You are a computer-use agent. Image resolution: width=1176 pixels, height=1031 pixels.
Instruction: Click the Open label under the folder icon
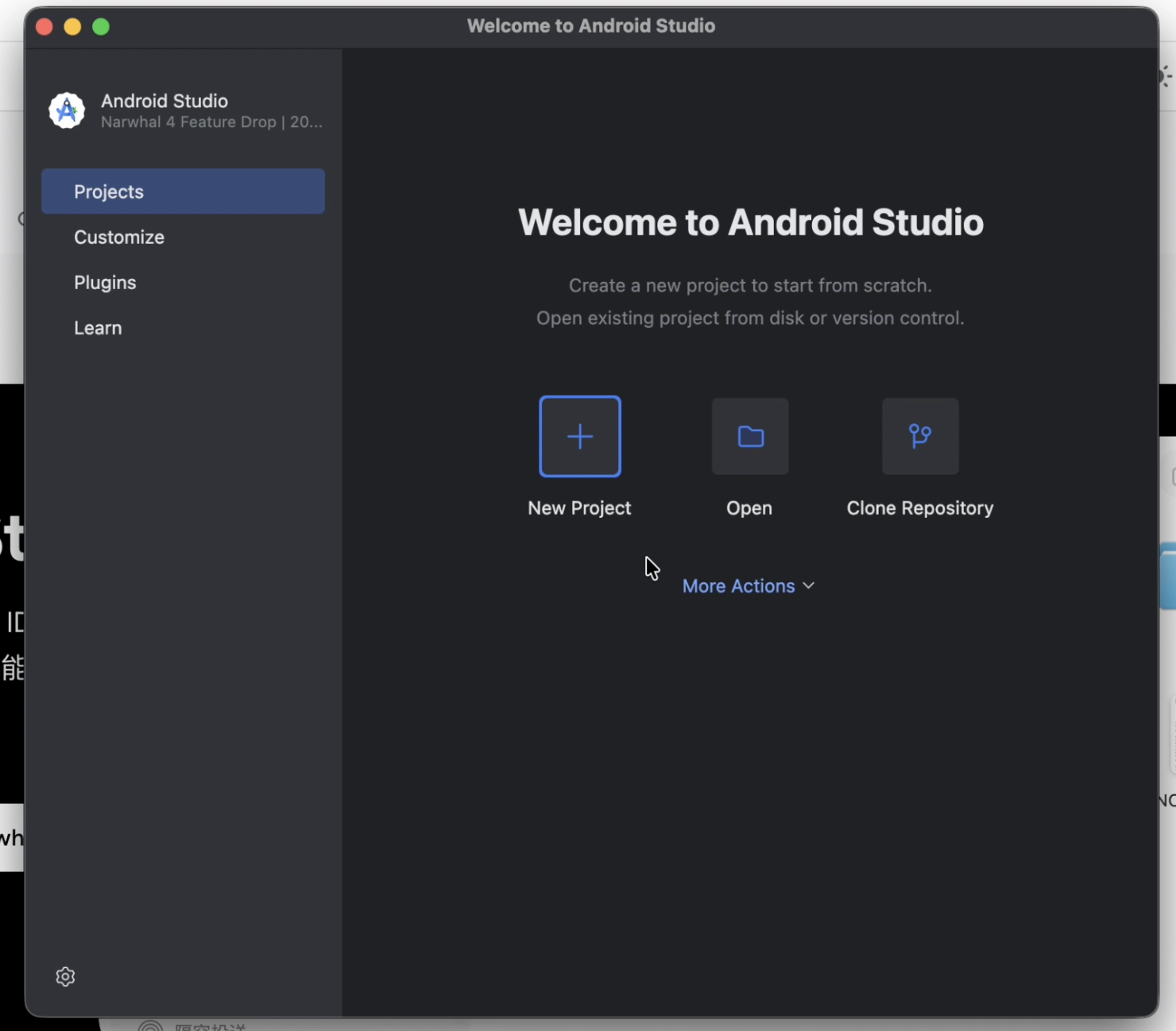pyautogui.click(x=749, y=508)
